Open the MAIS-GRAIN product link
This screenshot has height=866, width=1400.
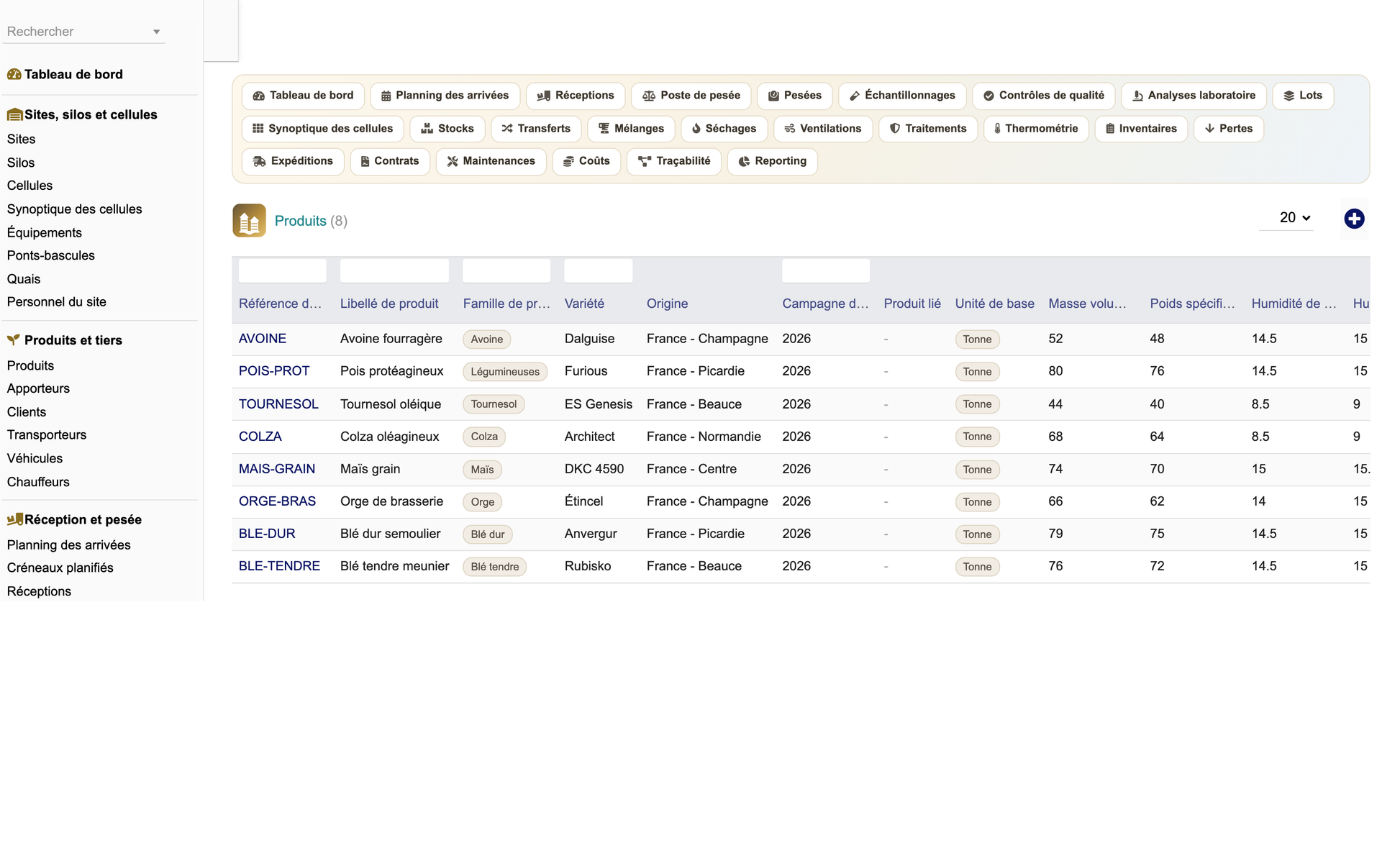[x=276, y=469]
